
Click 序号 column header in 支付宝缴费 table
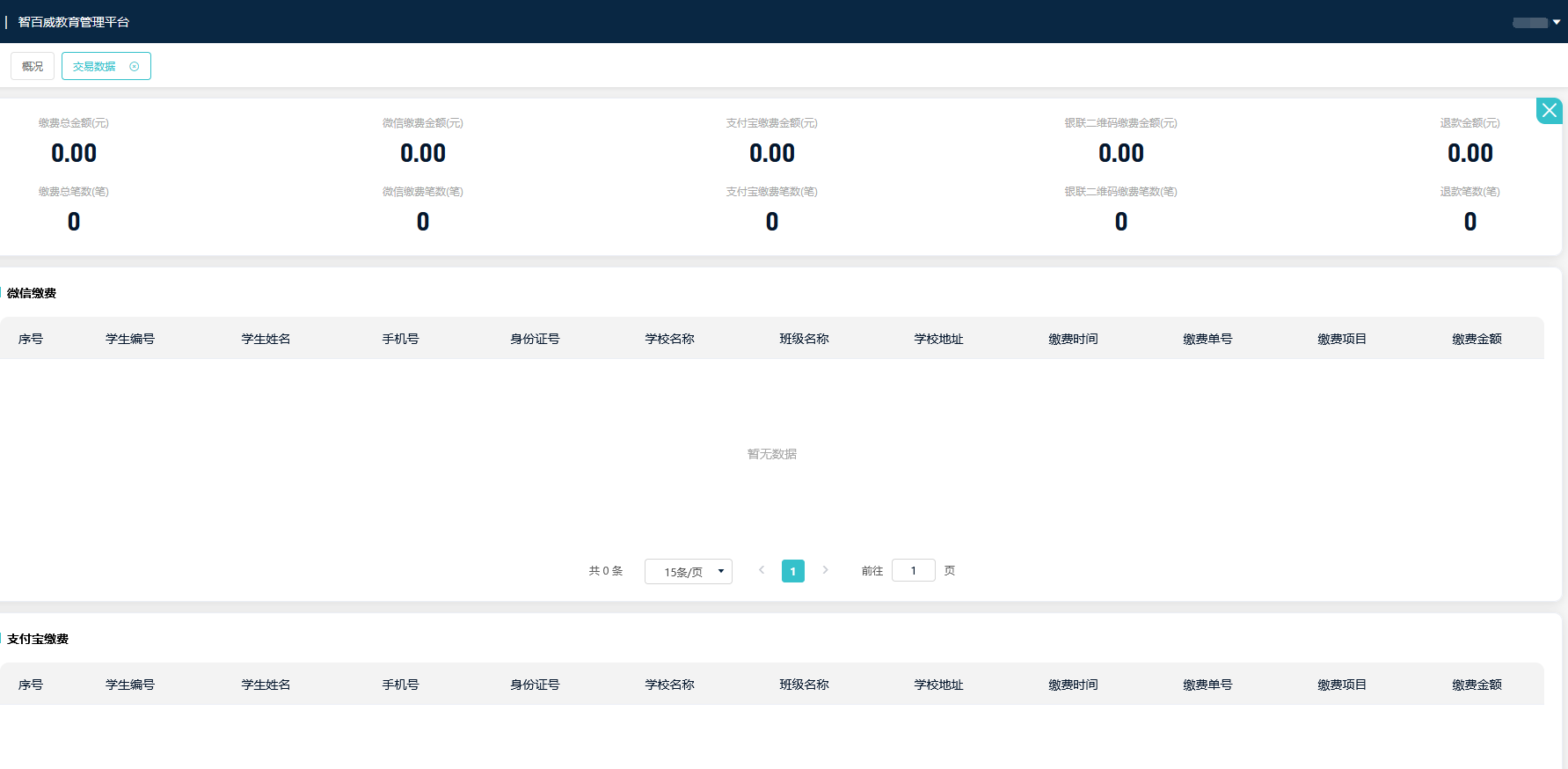click(x=31, y=685)
